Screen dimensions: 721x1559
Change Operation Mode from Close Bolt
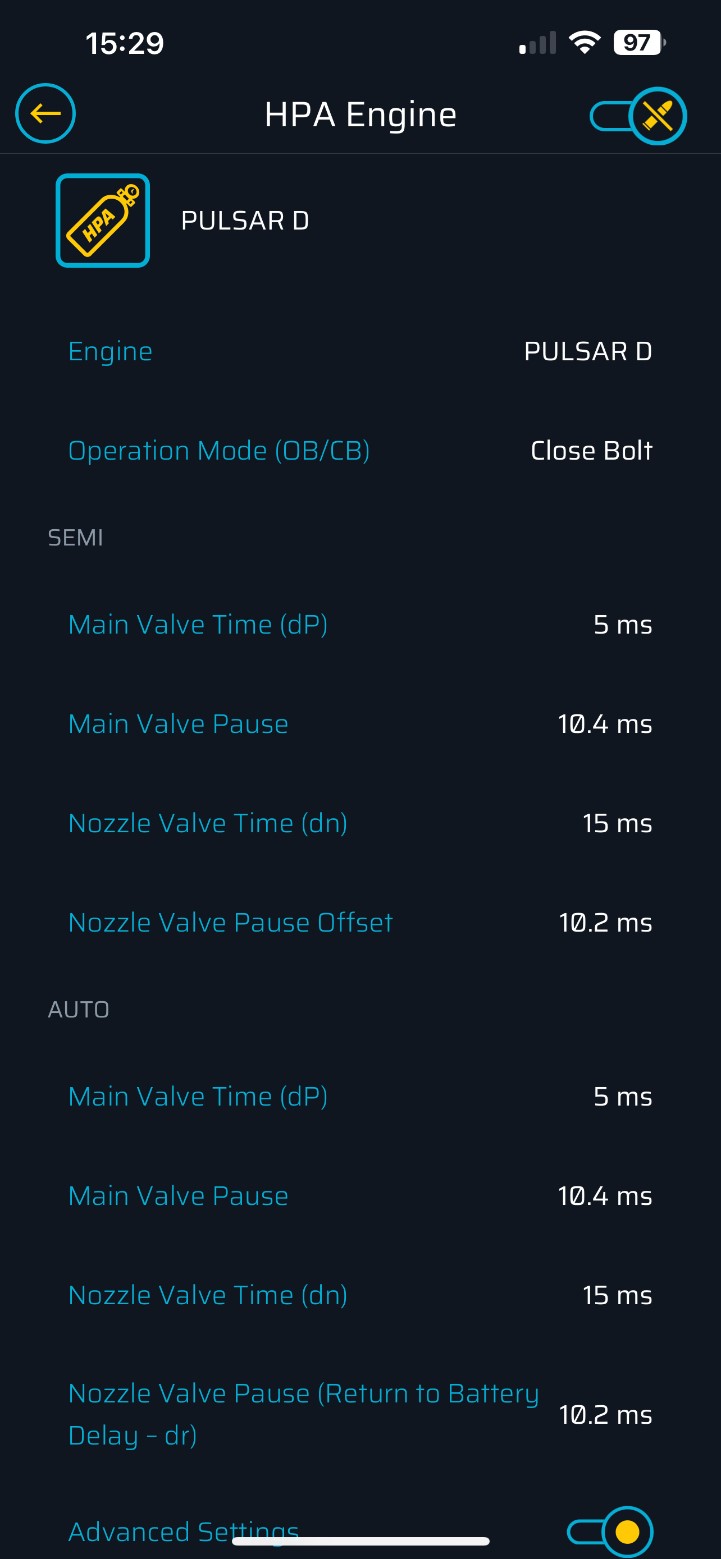pos(590,451)
